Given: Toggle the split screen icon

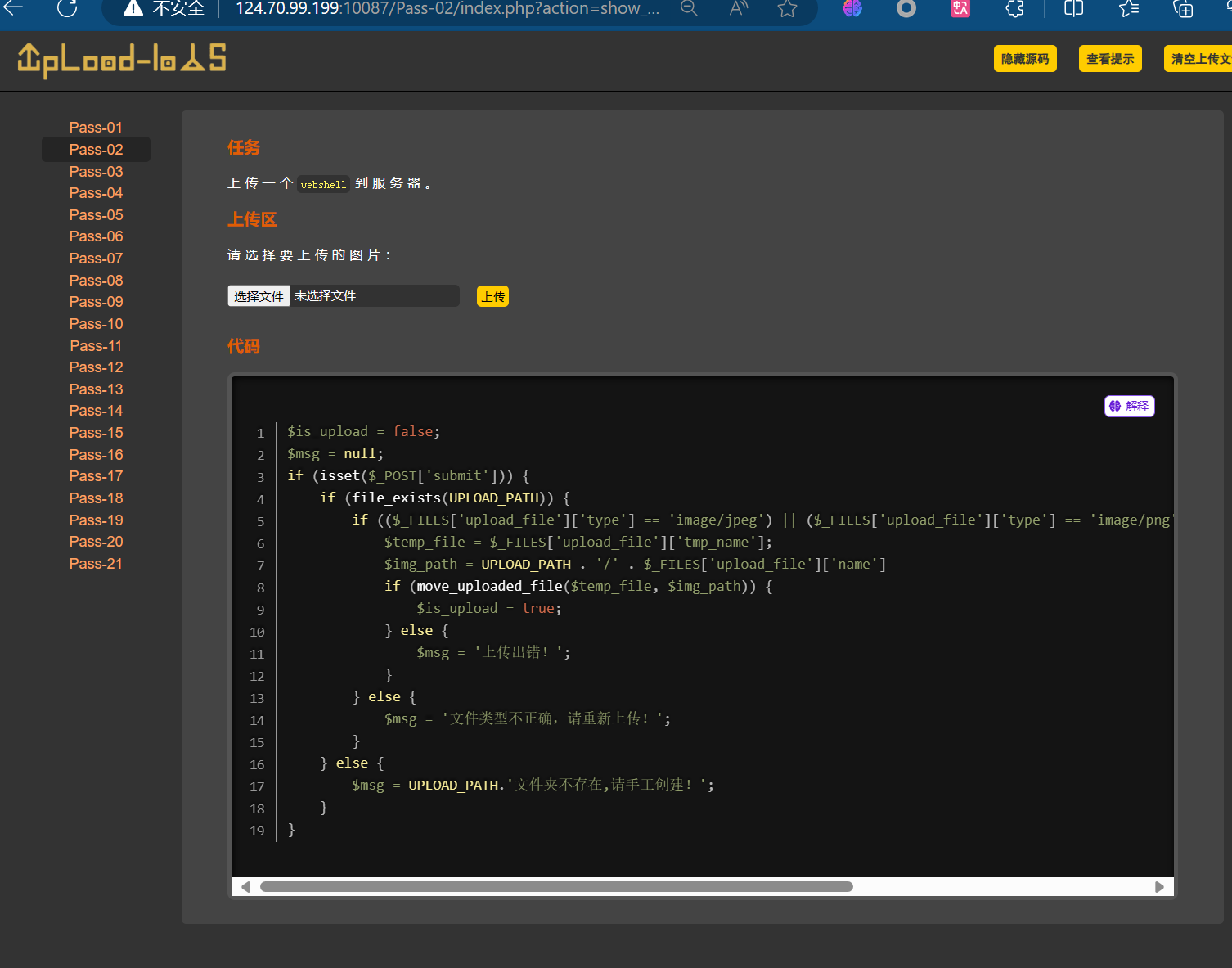Looking at the screenshot, I should 1073,8.
